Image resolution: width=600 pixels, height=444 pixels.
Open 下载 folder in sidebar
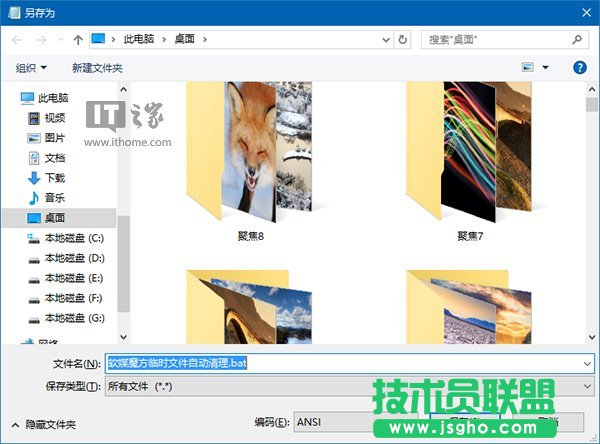tap(54, 177)
